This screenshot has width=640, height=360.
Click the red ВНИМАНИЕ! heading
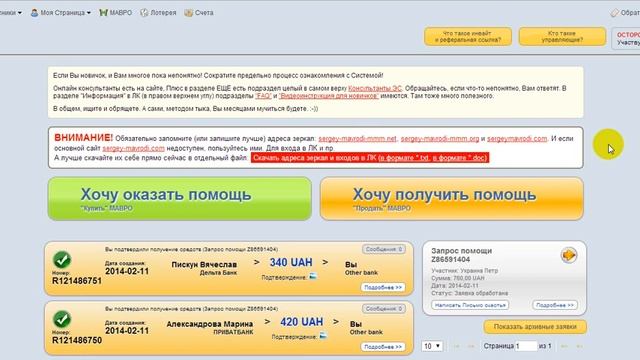[83, 138]
